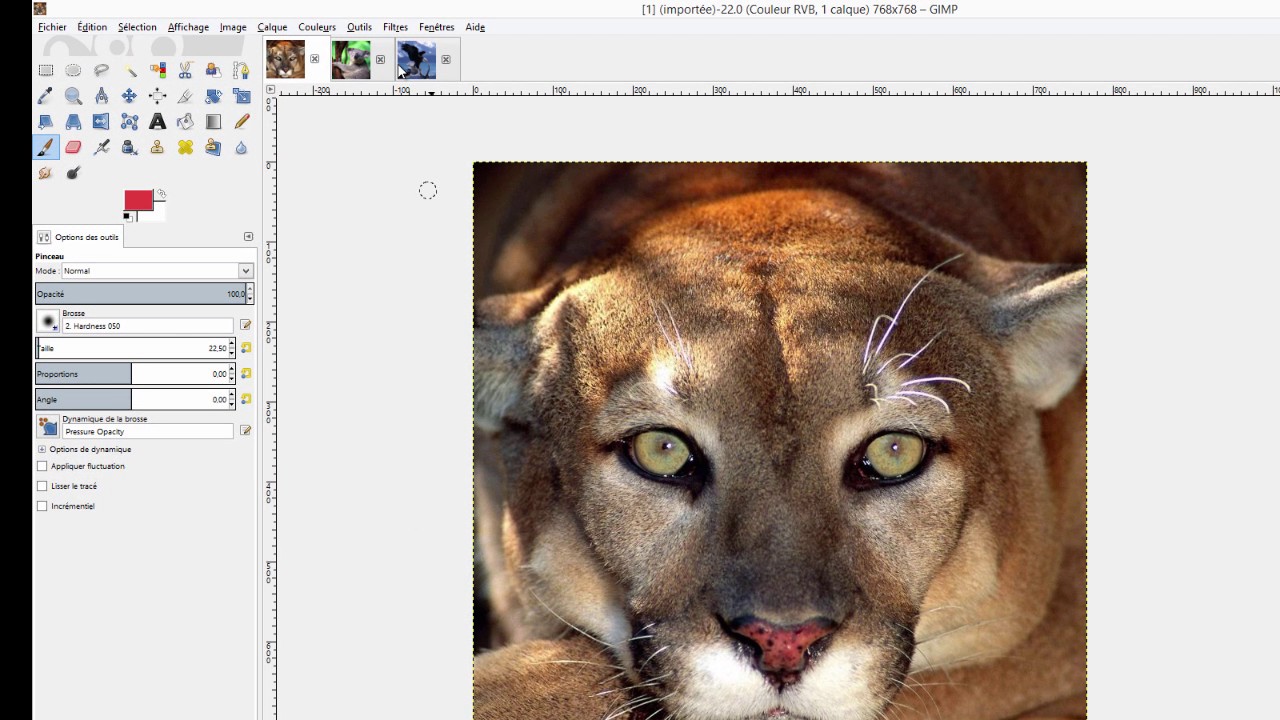This screenshot has height=720, width=1280.
Task: Select the Perspective Clone tool
Action: coord(213,148)
